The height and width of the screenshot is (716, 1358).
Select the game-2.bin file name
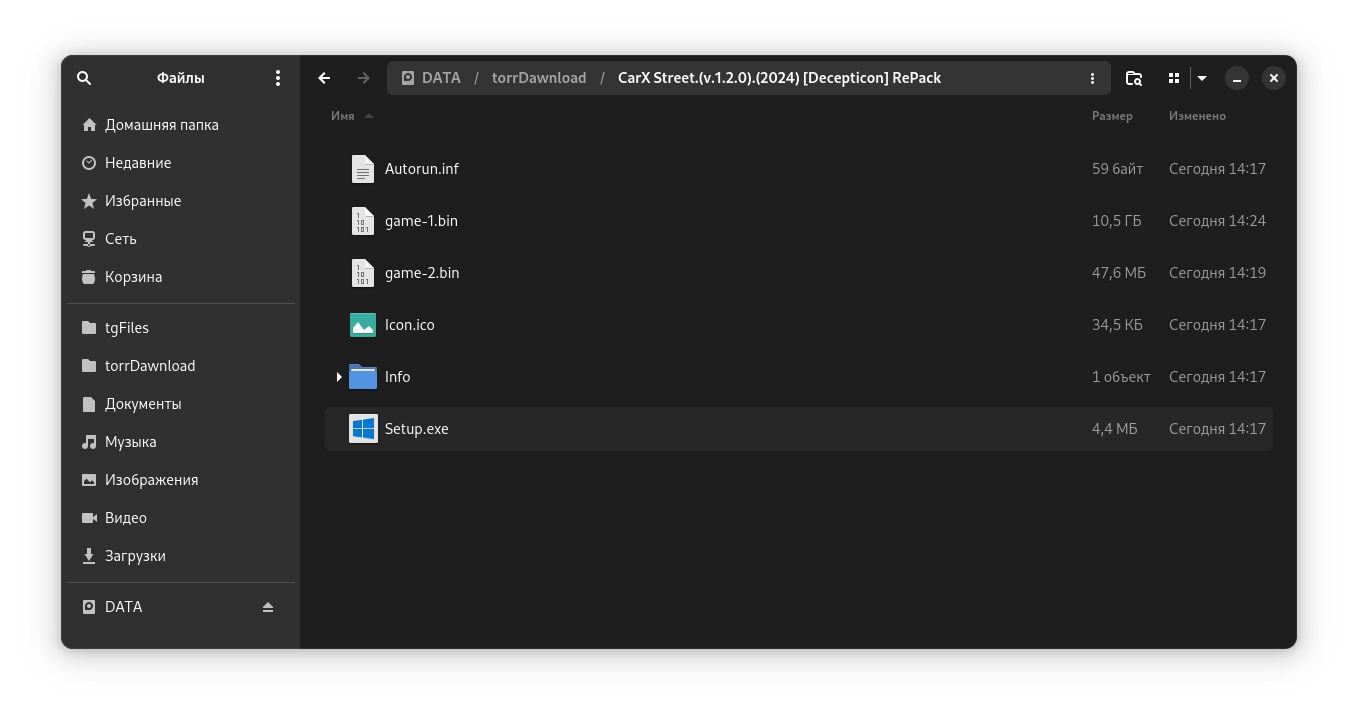click(x=422, y=273)
